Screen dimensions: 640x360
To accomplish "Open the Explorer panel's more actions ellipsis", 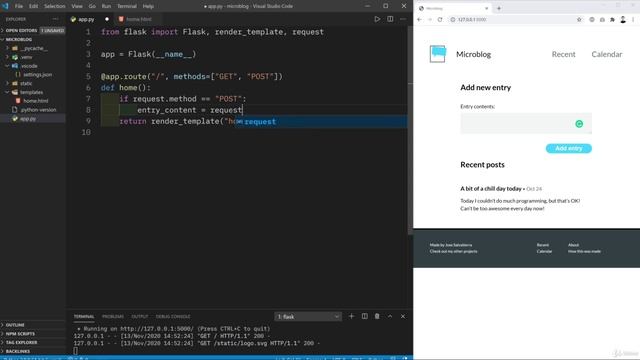I will pyautogui.click(x=56, y=19).
